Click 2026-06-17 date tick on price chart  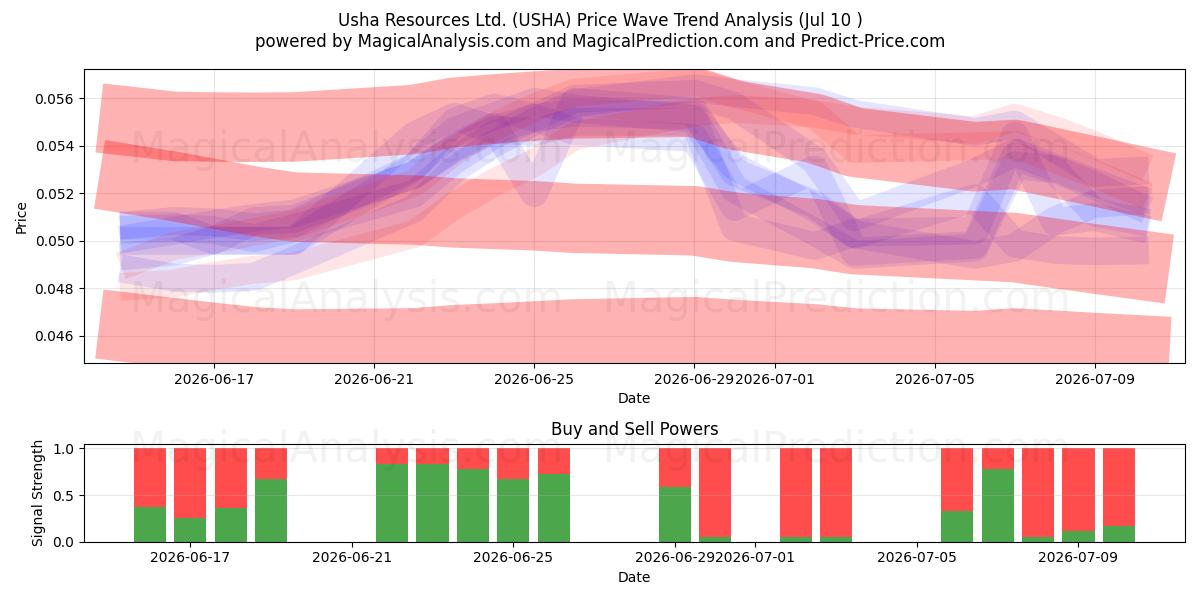[x=213, y=379]
